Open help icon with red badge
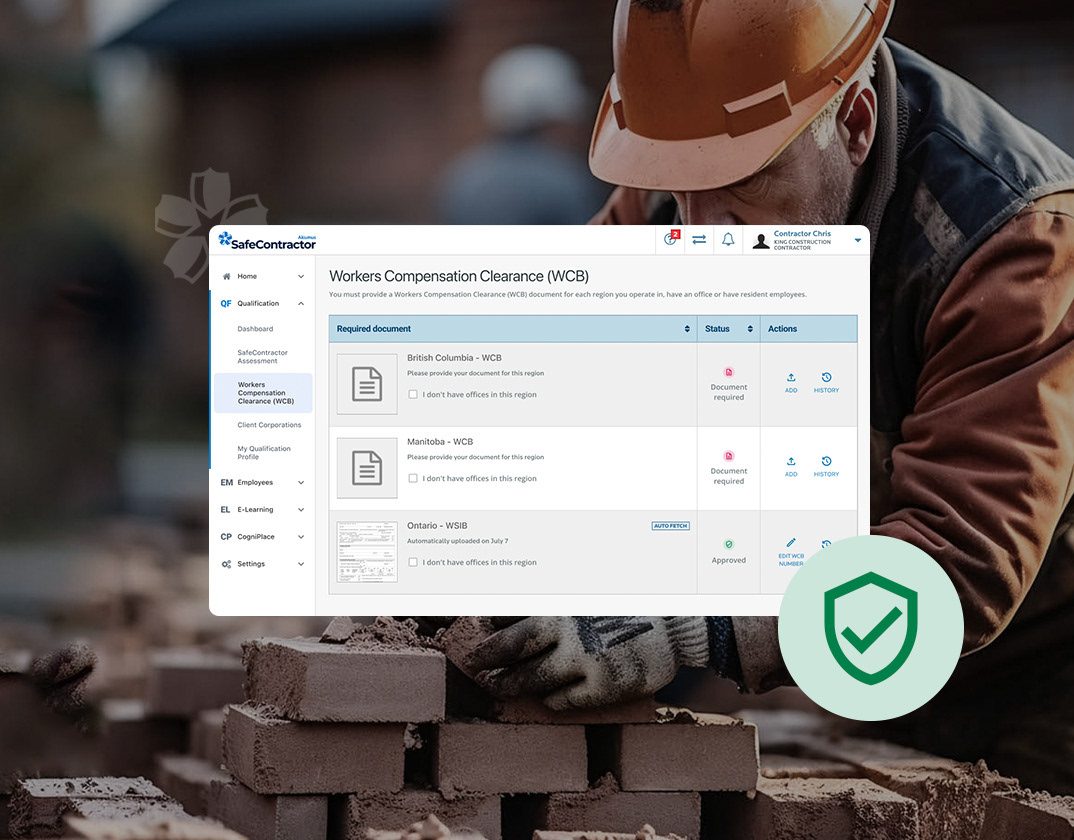The width and height of the screenshot is (1074, 840). tap(671, 239)
